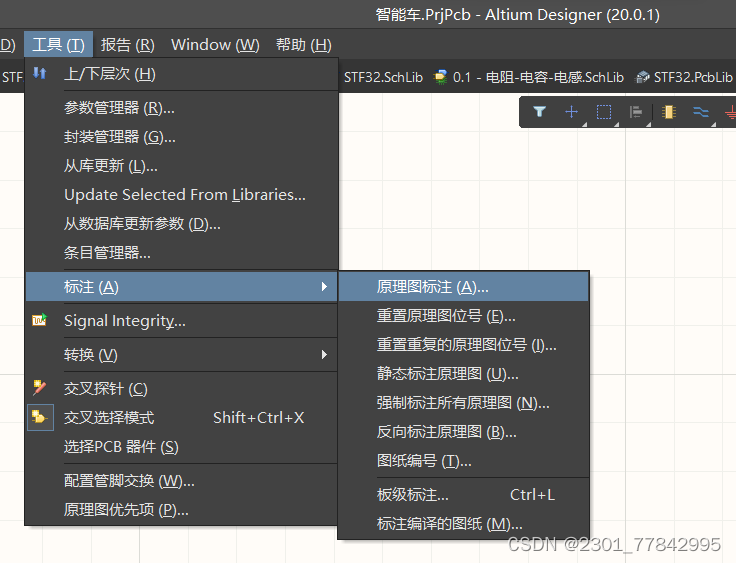Screen dimensions: 736x563
Task: Open the 帮助 (H) menu
Action: [x=303, y=45]
